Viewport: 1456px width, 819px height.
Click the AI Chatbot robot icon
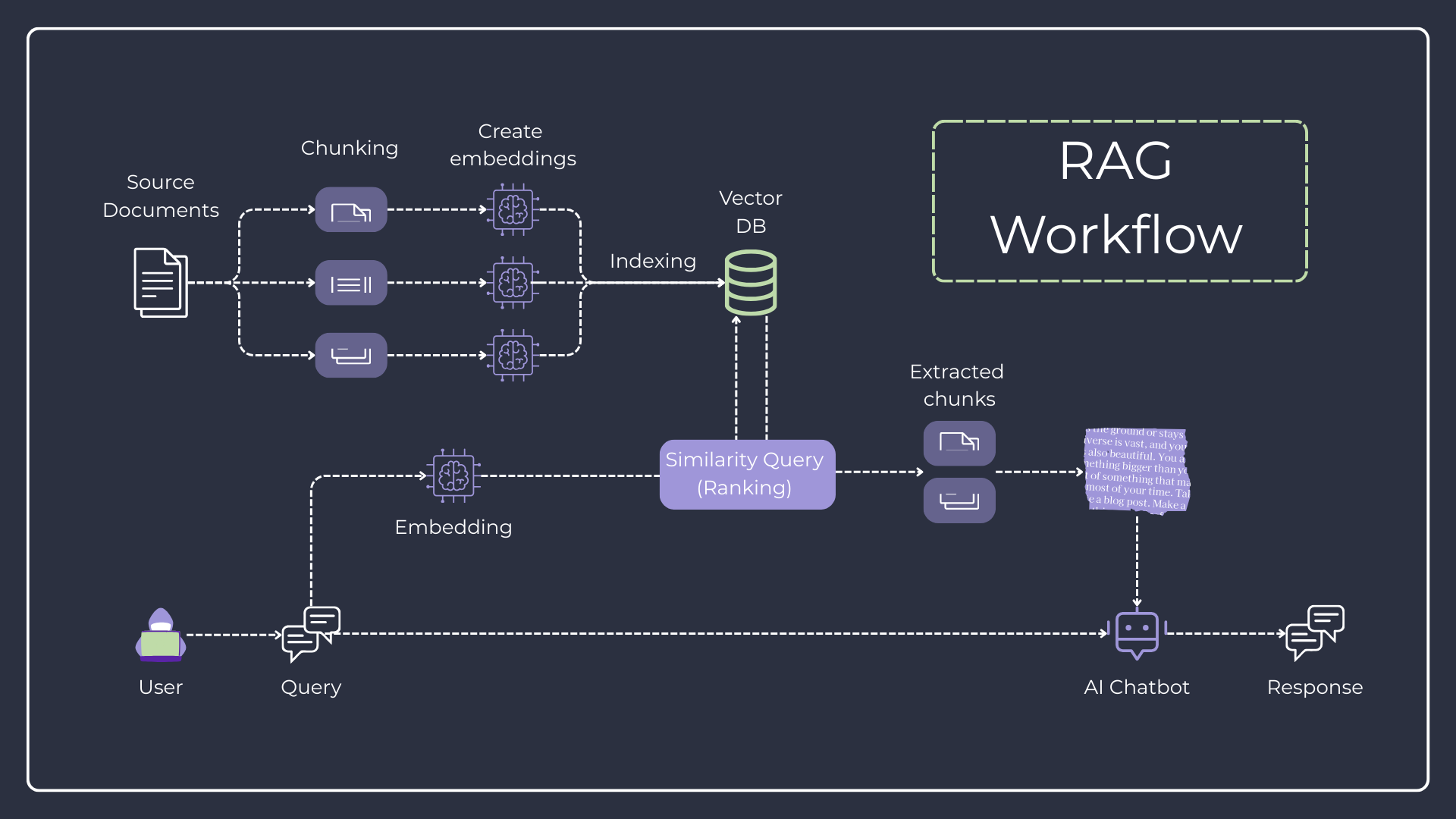click(1137, 634)
